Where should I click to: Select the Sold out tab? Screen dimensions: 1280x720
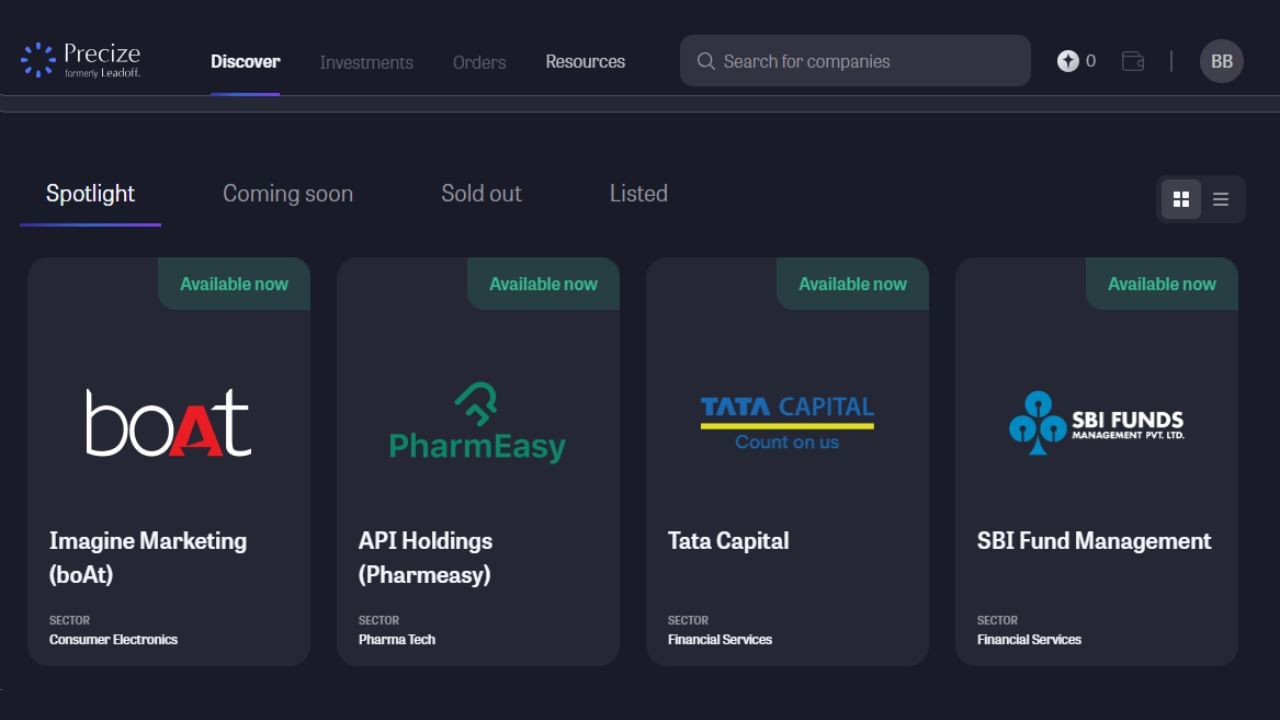[x=481, y=194]
